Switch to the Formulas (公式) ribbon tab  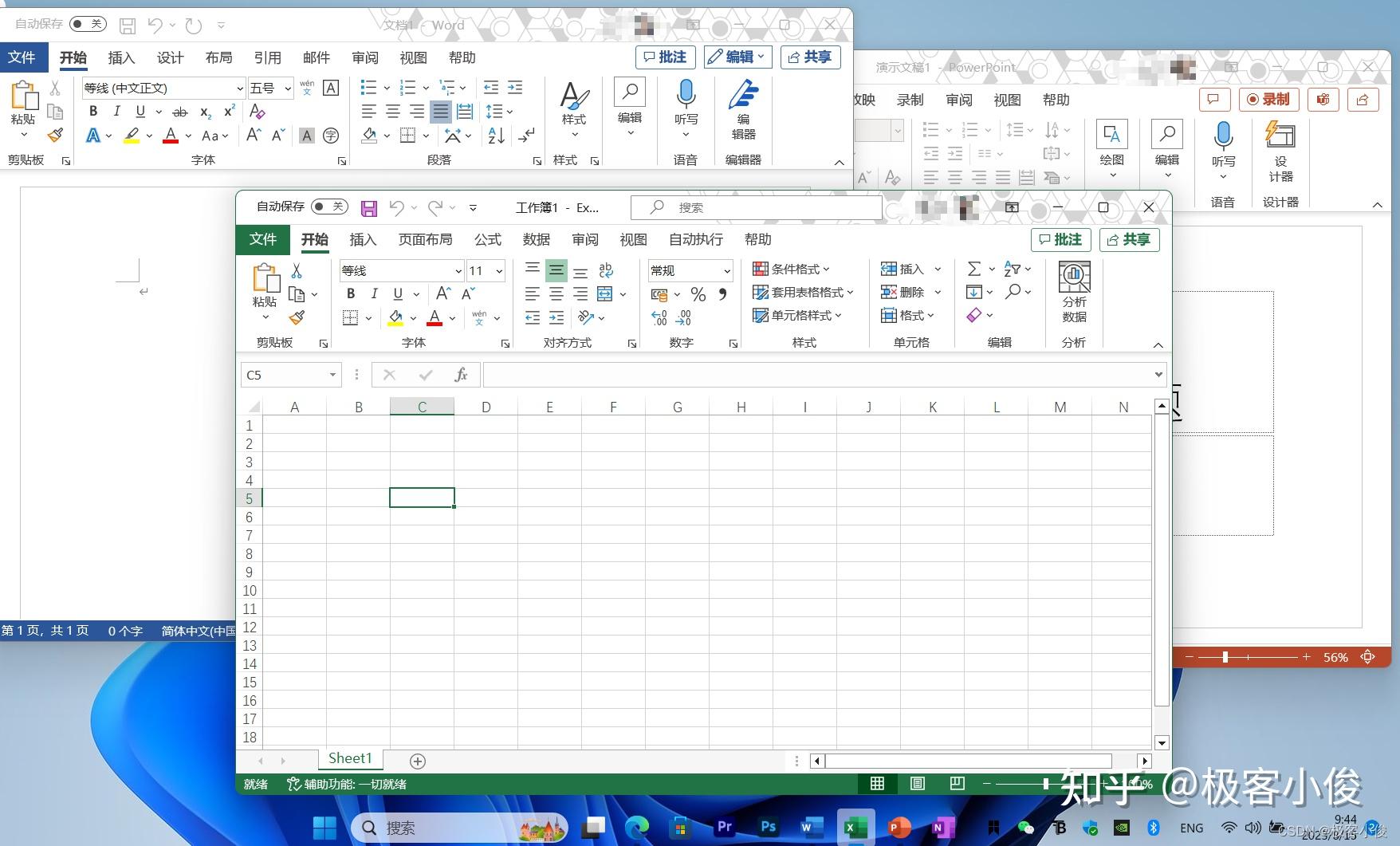[x=487, y=239]
